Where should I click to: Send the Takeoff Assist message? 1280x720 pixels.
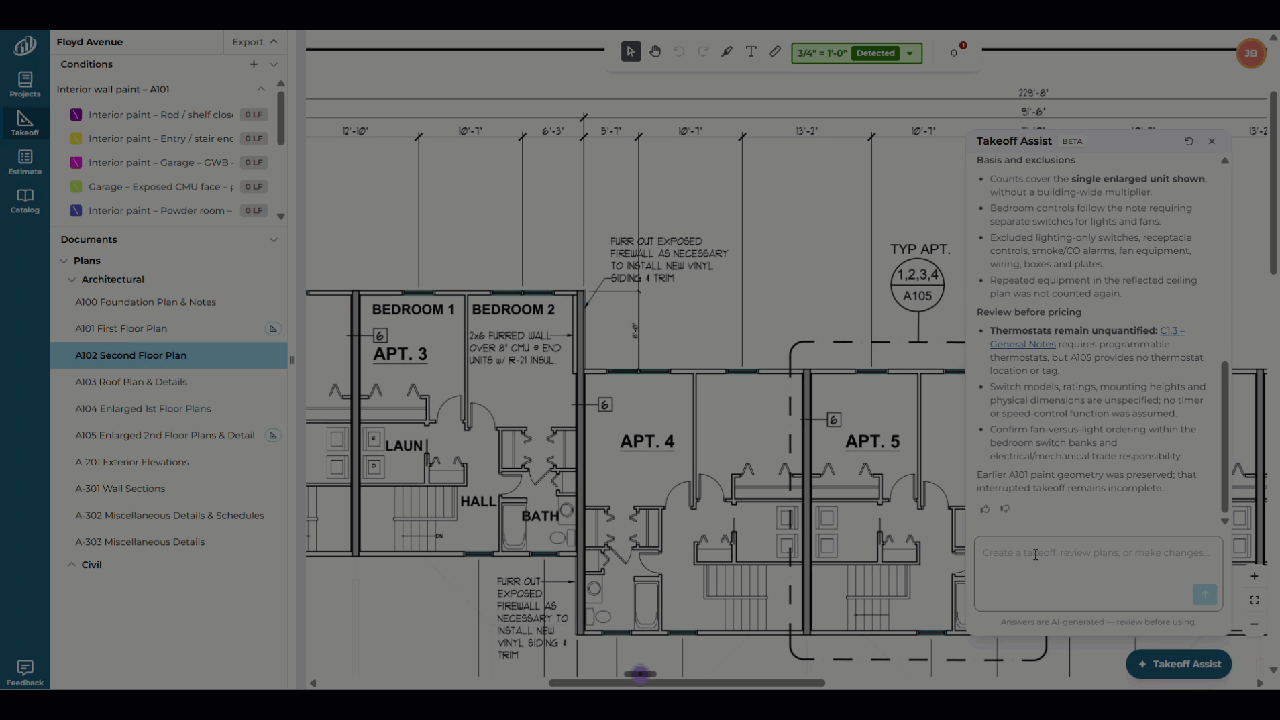1205,595
